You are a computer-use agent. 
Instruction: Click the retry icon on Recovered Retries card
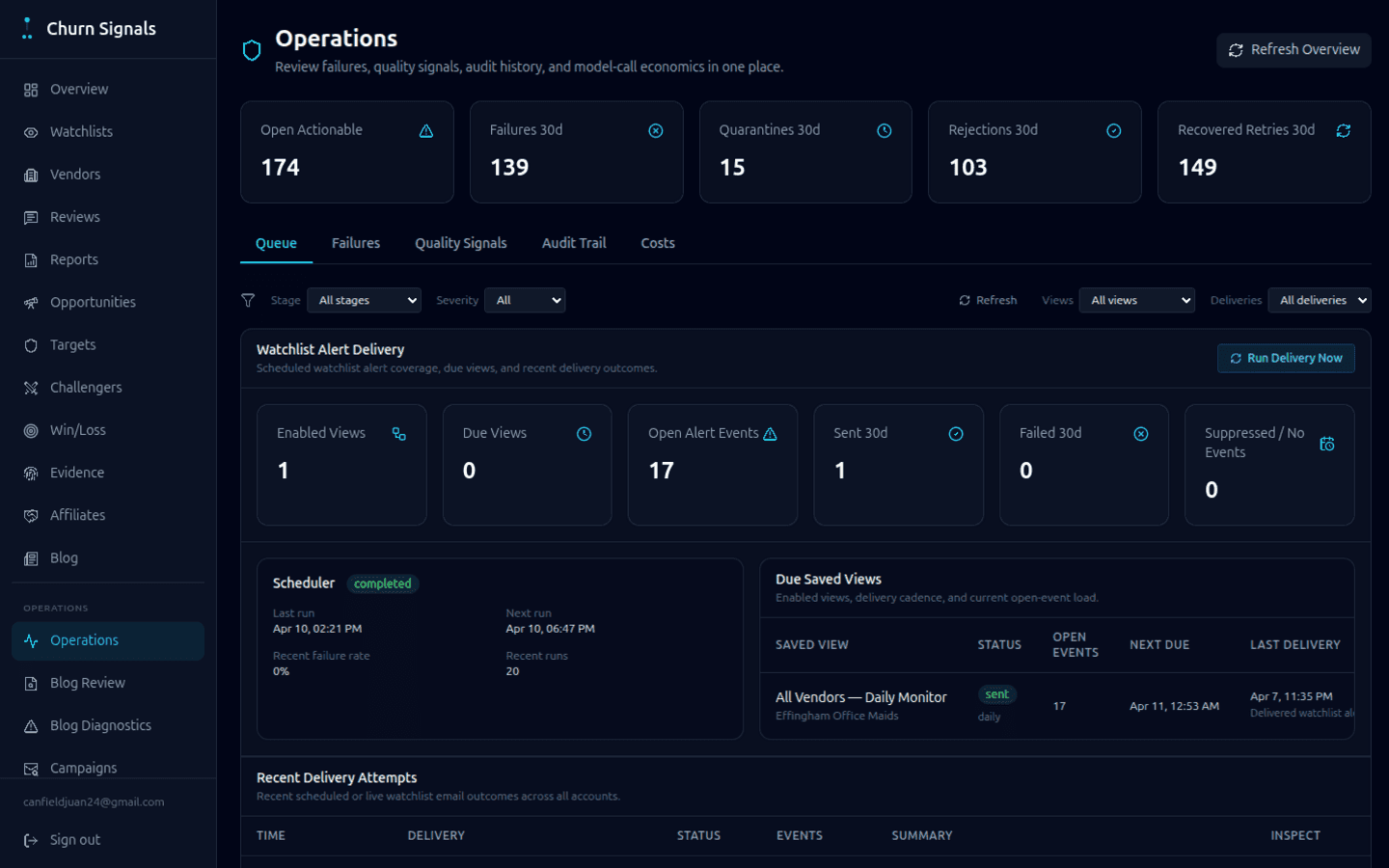coord(1343,130)
